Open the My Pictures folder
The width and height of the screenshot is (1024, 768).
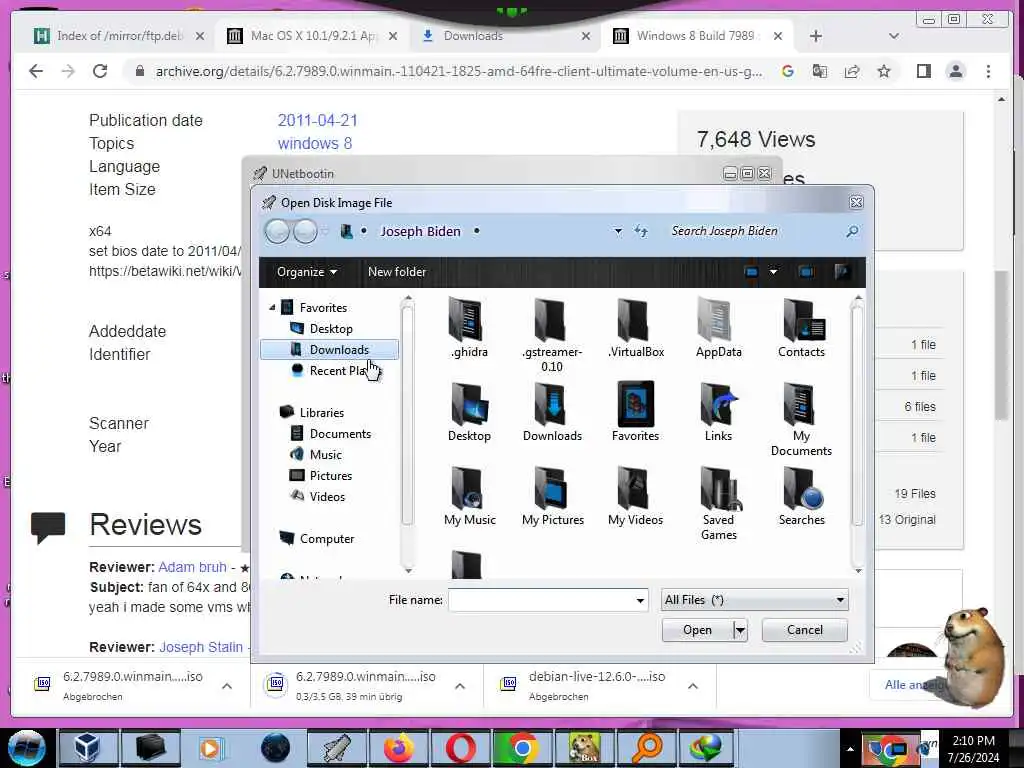pyautogui.click(x=552, y=496)
